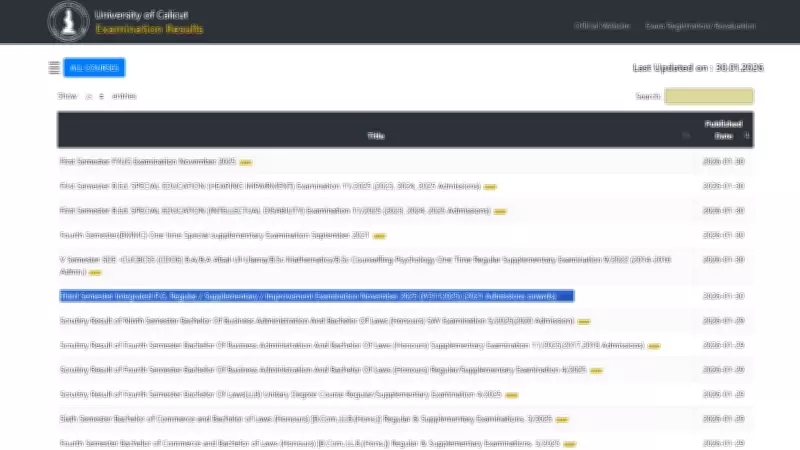The width and height of the screenshot is (800, 450).
Task: Open the Official Website menu link
Action: pos(602,25)
